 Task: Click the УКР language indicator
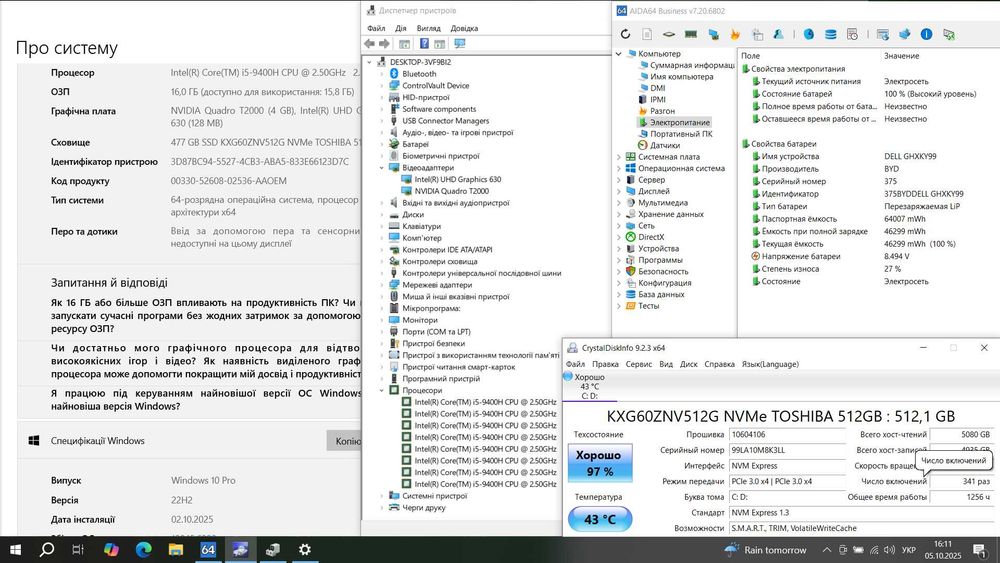pyautogui.click(x=909, y=550)
